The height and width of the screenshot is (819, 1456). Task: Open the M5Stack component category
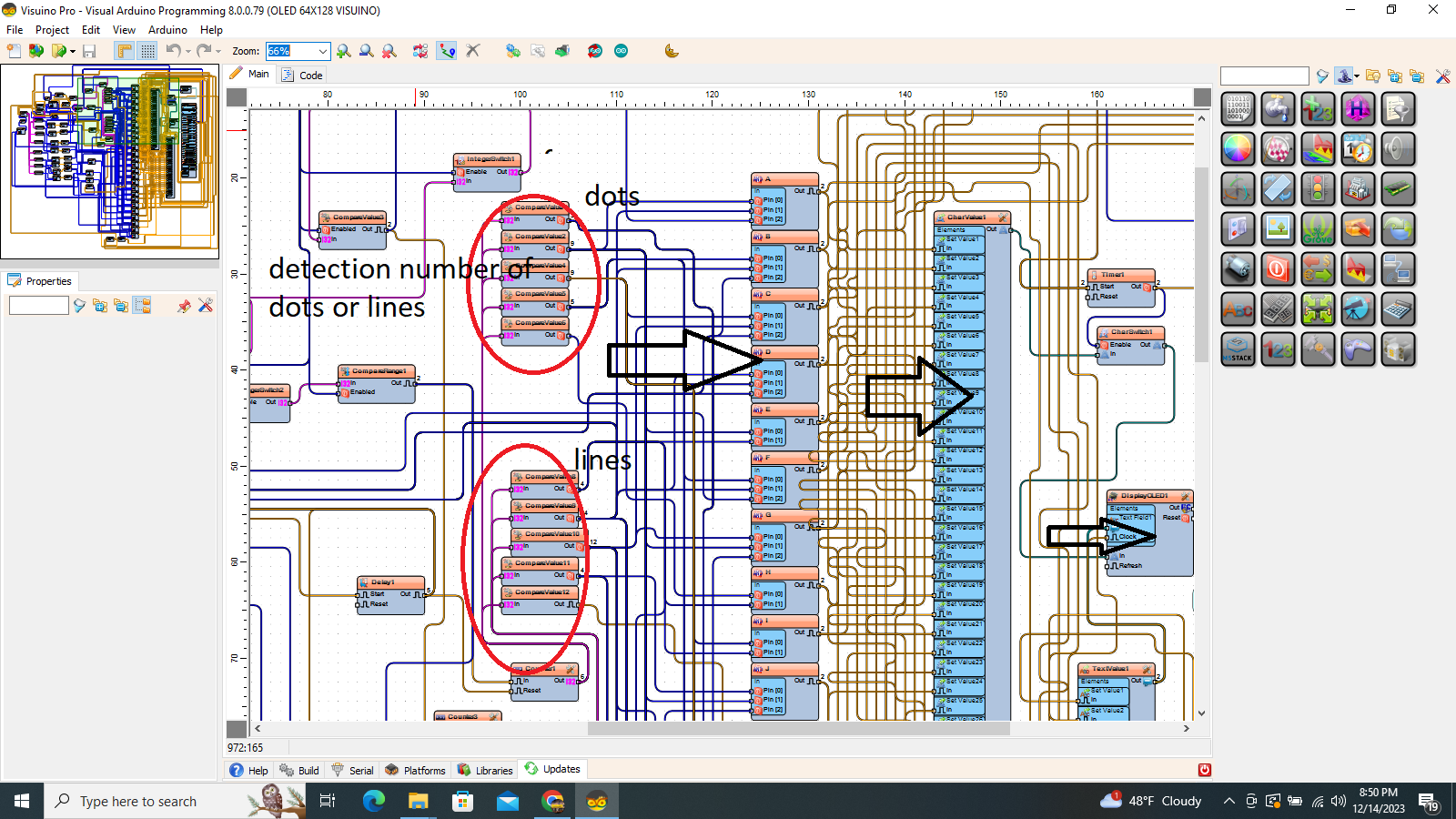[1238, 349]
